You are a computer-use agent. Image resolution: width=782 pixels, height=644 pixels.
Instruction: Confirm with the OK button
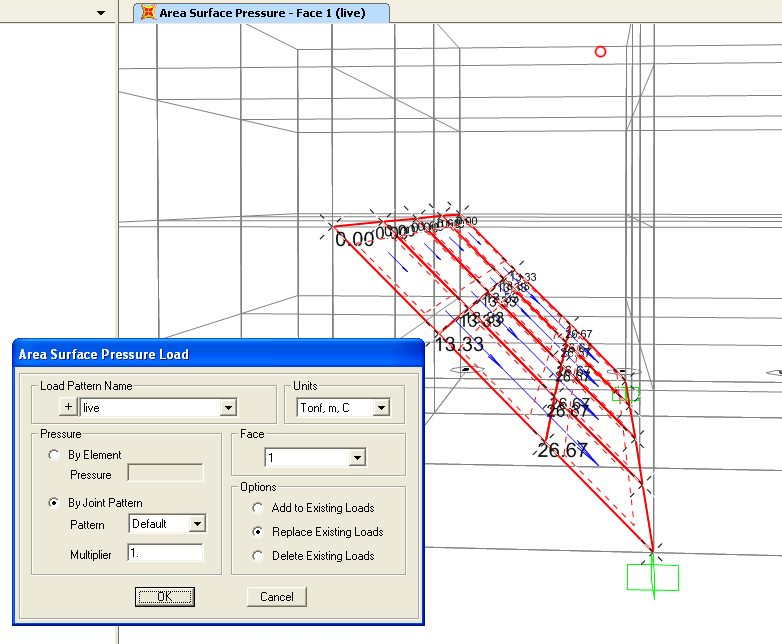[x=165, y=597]
